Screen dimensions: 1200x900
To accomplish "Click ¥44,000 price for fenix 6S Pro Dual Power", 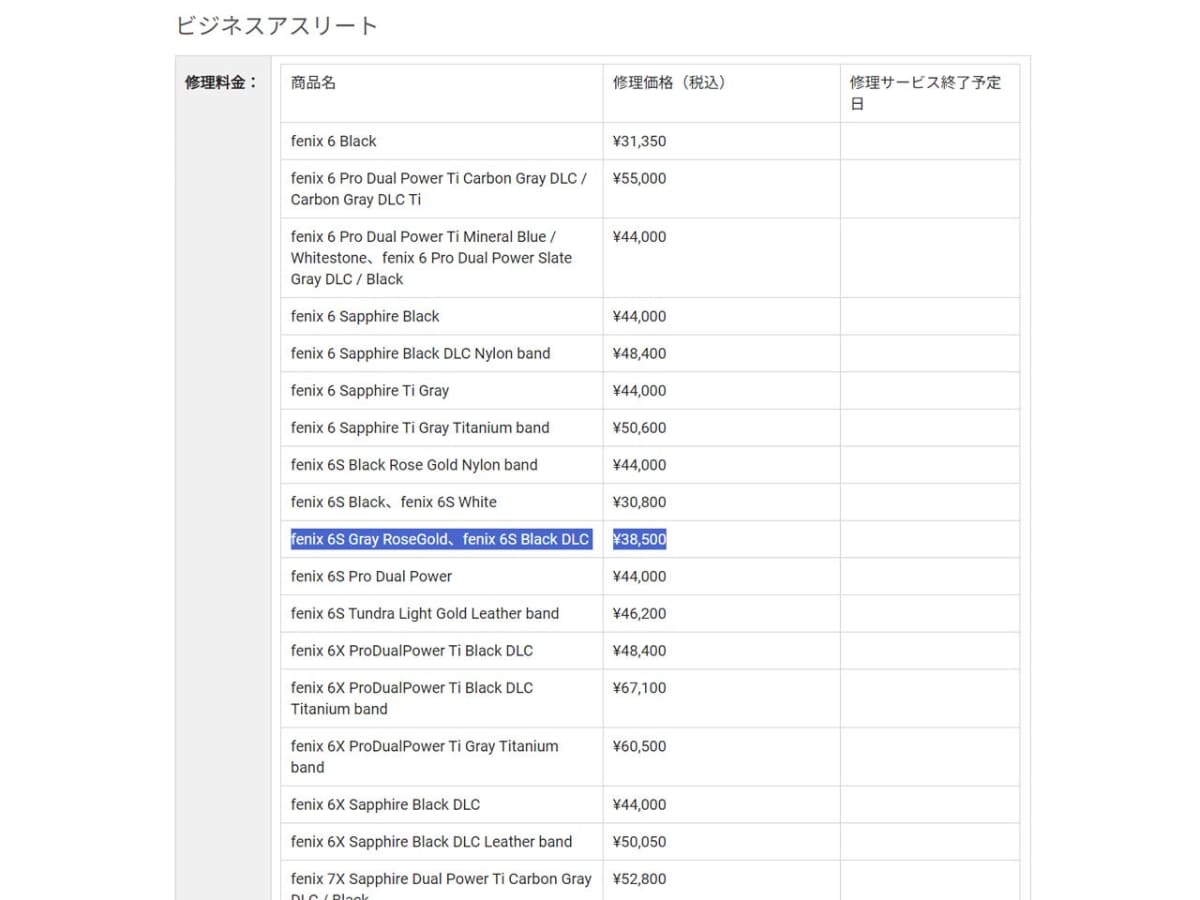I will tap(639, 576).
